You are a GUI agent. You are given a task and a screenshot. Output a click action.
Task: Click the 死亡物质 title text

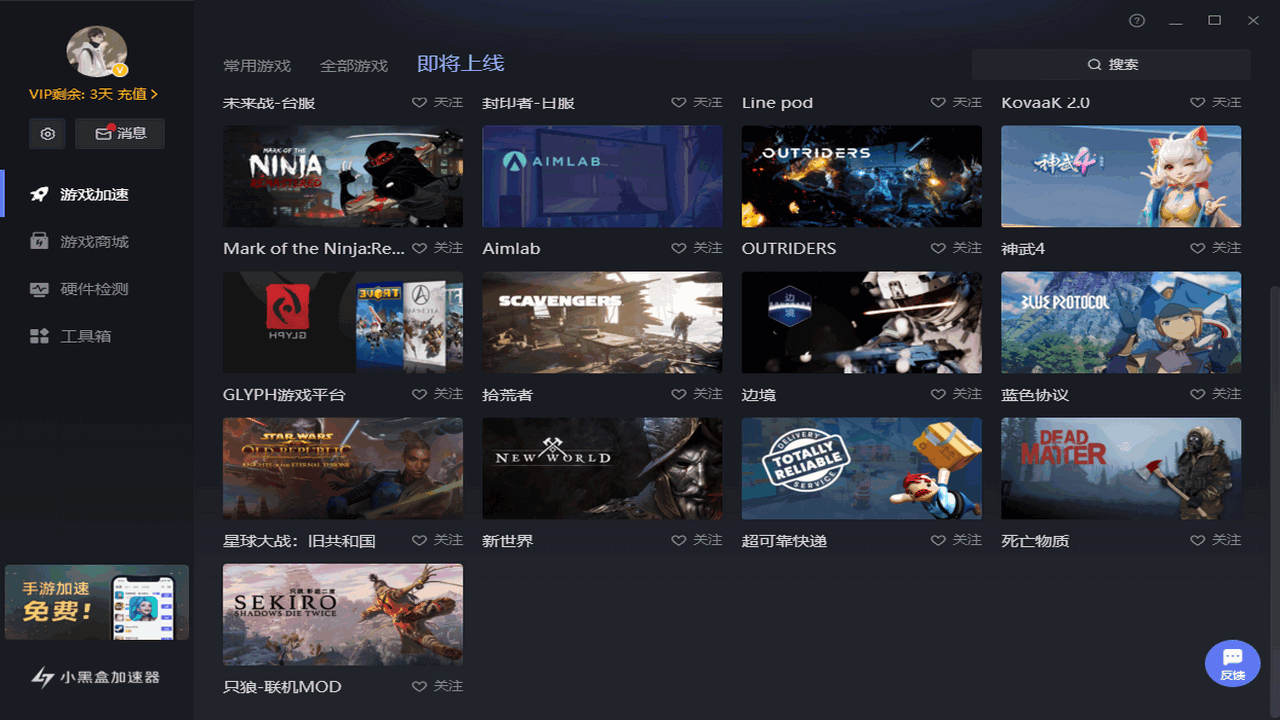(1035, 541)
